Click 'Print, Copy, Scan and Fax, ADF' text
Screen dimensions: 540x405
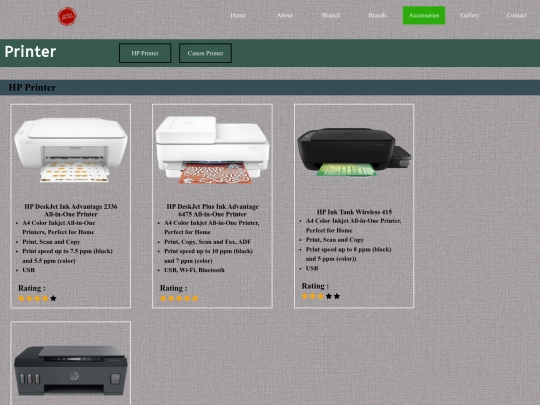pyautogui.click(x=207, y=242)
